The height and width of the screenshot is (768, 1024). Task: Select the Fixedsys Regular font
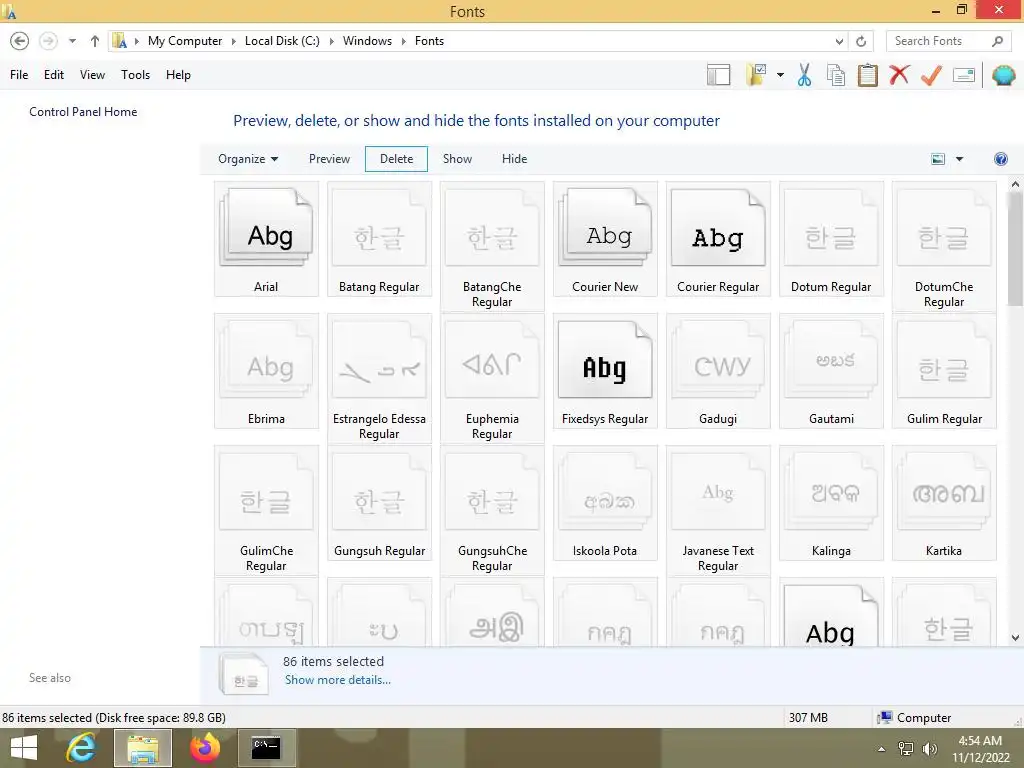click(x=605, y=371)
